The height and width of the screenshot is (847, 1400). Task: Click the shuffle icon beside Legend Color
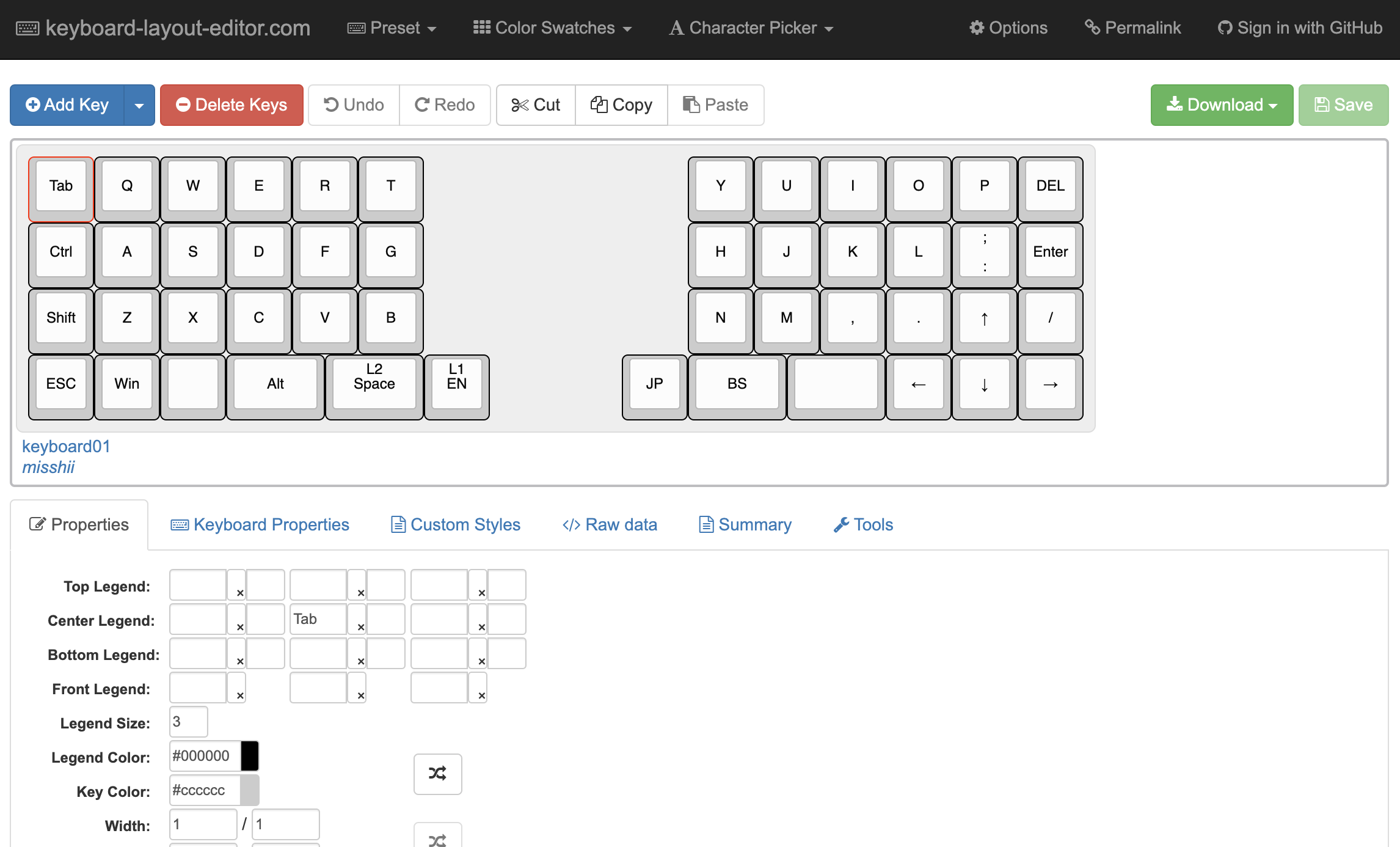point(438,774)
